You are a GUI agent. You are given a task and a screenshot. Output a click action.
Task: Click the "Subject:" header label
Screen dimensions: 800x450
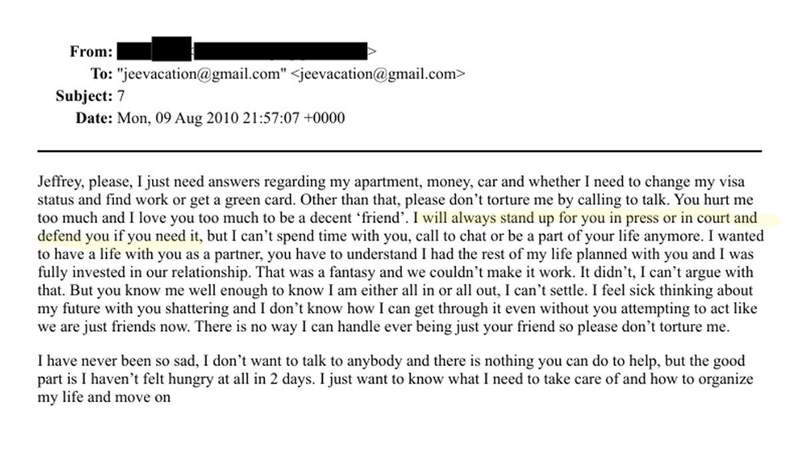(84, 96)
